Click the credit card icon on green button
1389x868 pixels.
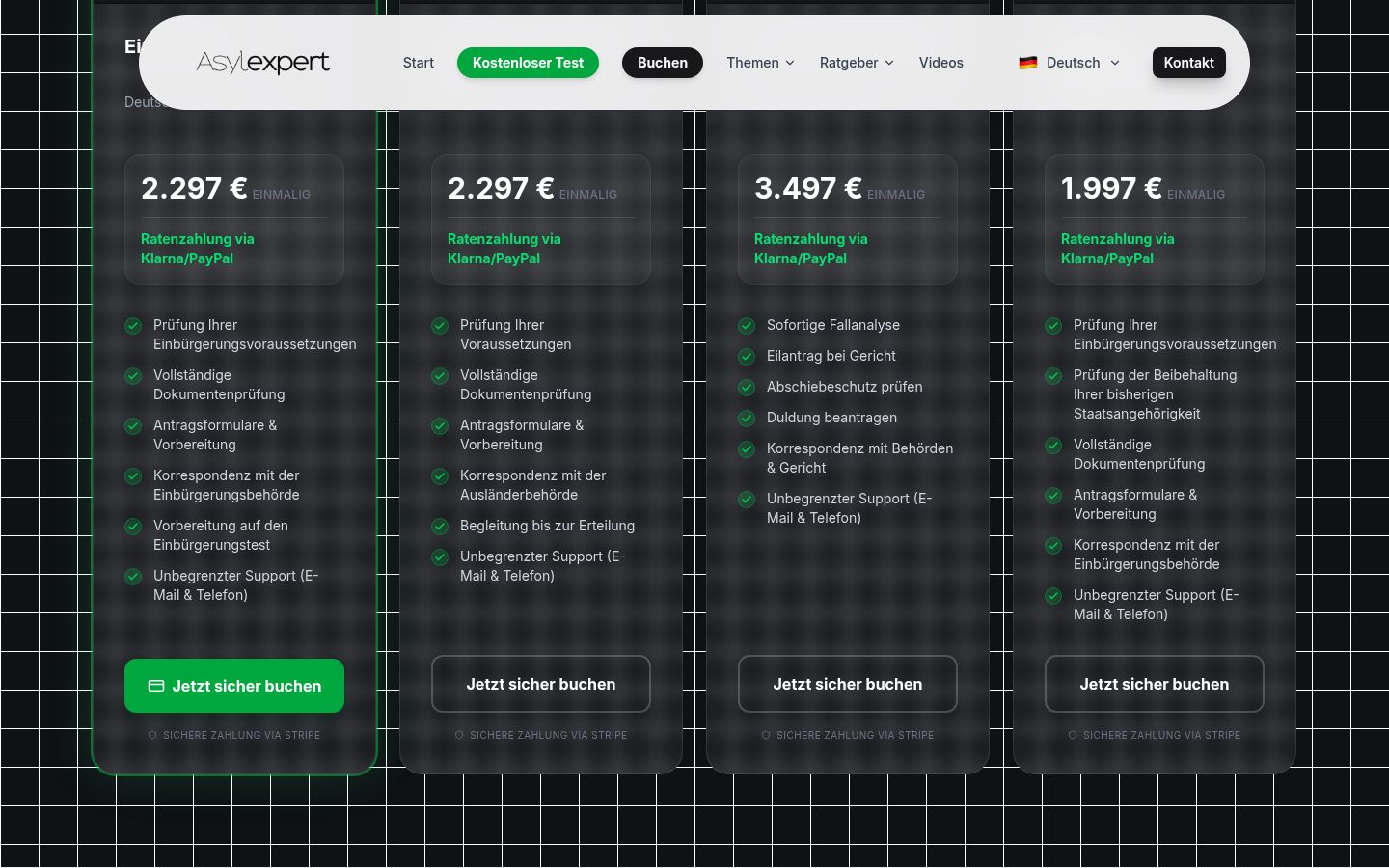point(156,686)
